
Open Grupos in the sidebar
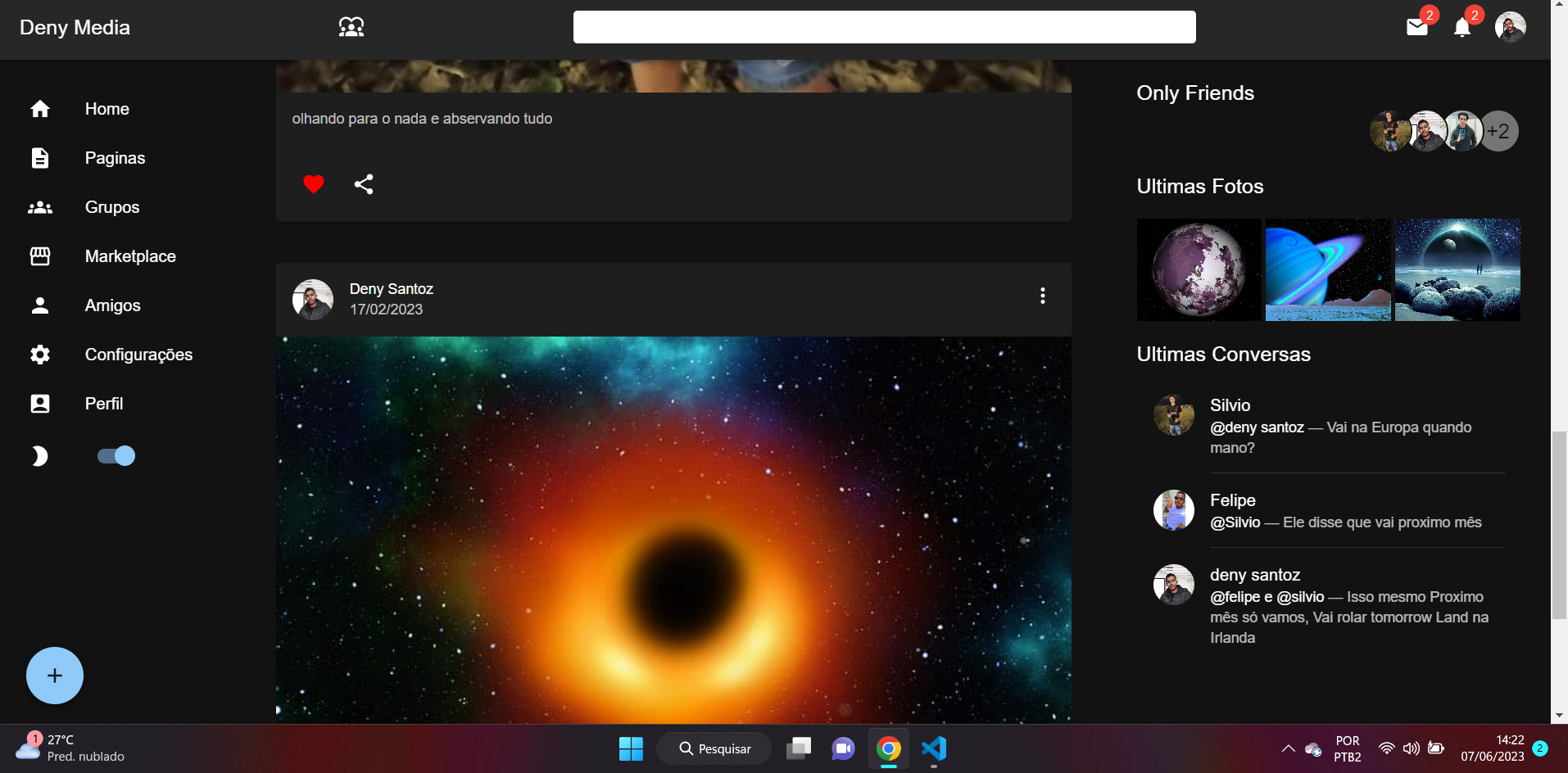click(112, 207)
